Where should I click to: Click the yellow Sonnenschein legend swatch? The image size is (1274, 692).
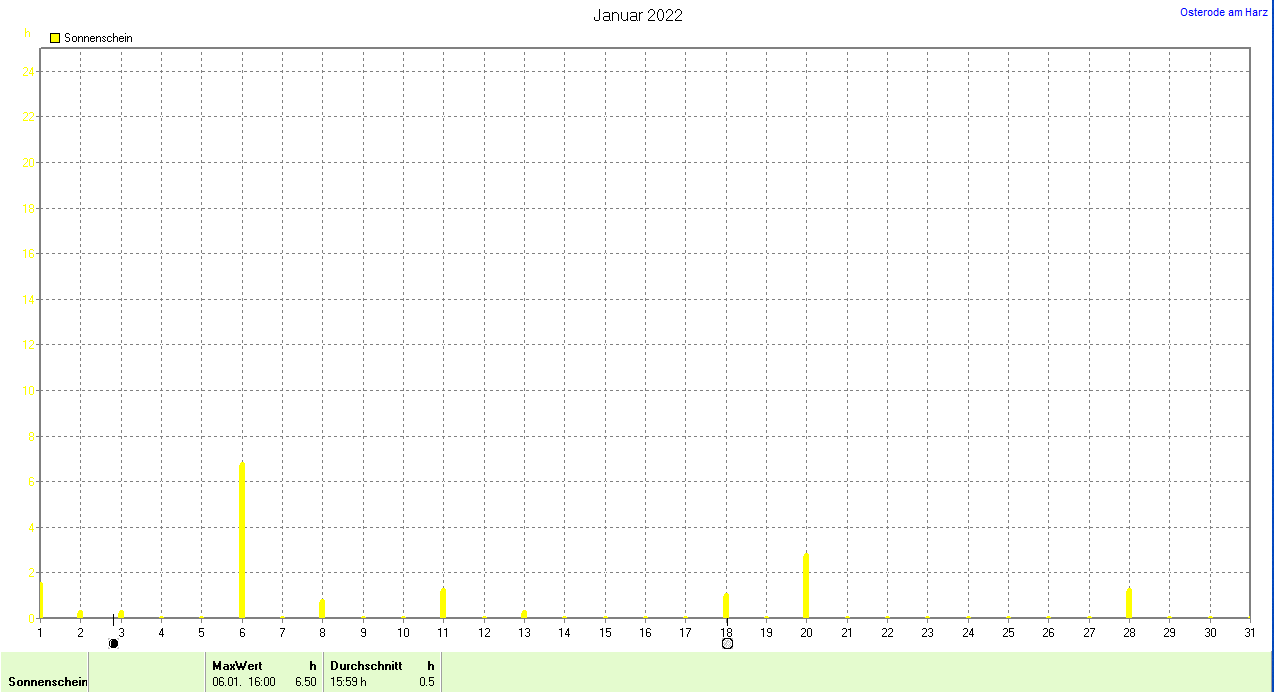55,38
